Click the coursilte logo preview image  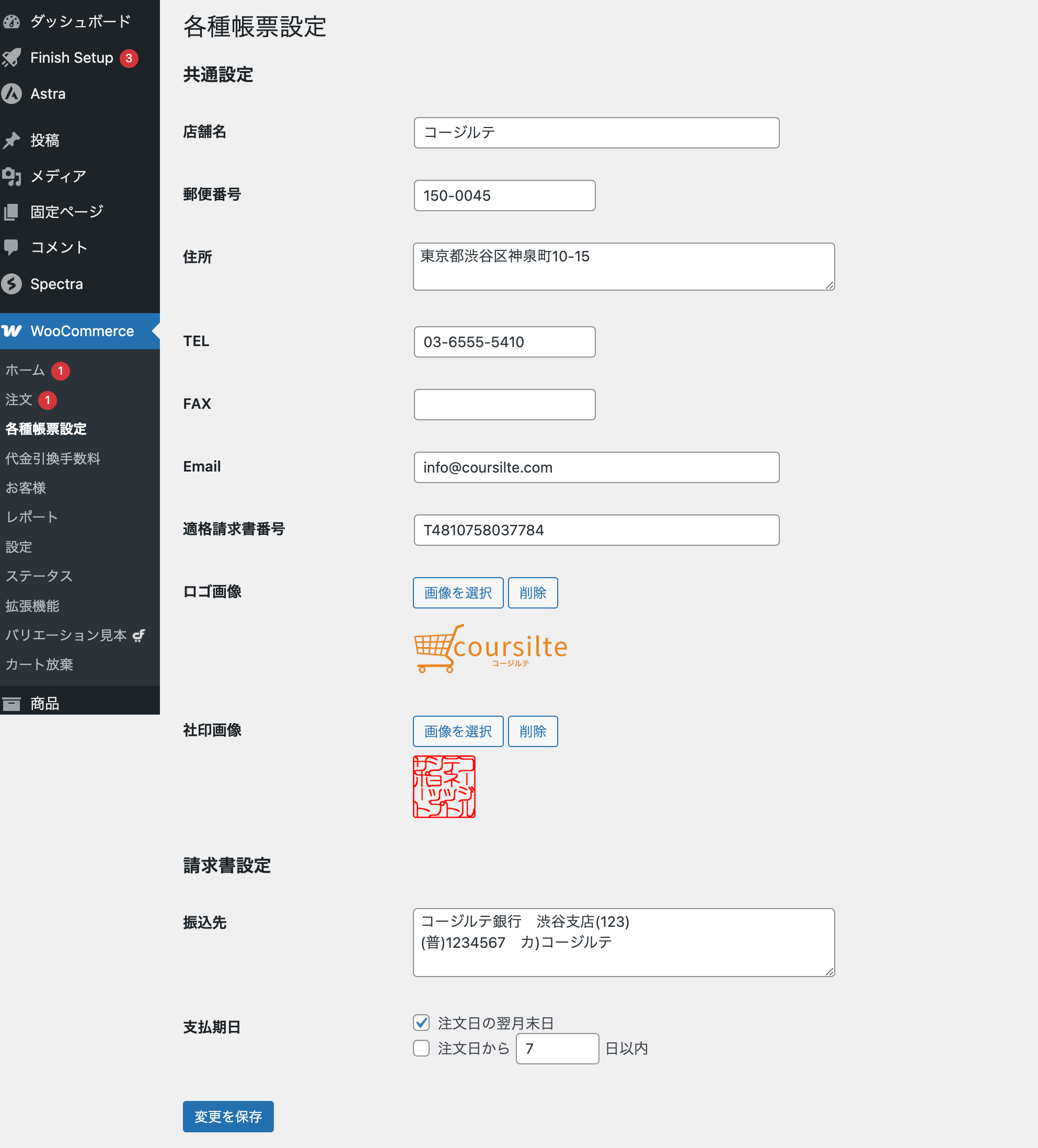[490, 649]
